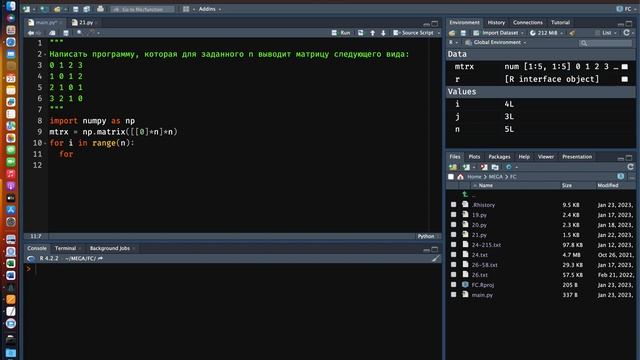640x360 pixels.
Task: Open Music app from the dock
Action: tap(11, 174)
